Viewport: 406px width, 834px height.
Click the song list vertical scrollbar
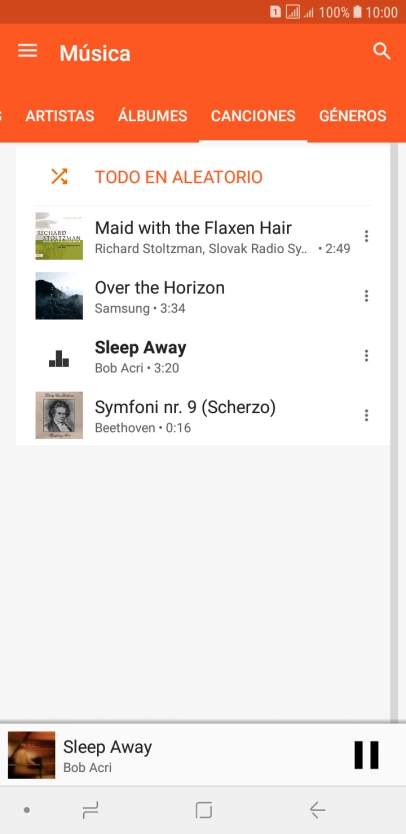394,432
